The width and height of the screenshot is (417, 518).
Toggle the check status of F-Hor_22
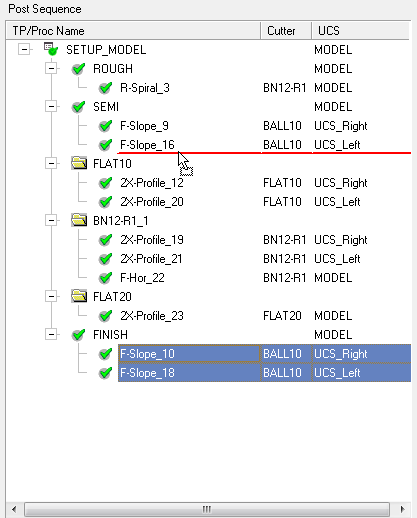pos(106,278)
